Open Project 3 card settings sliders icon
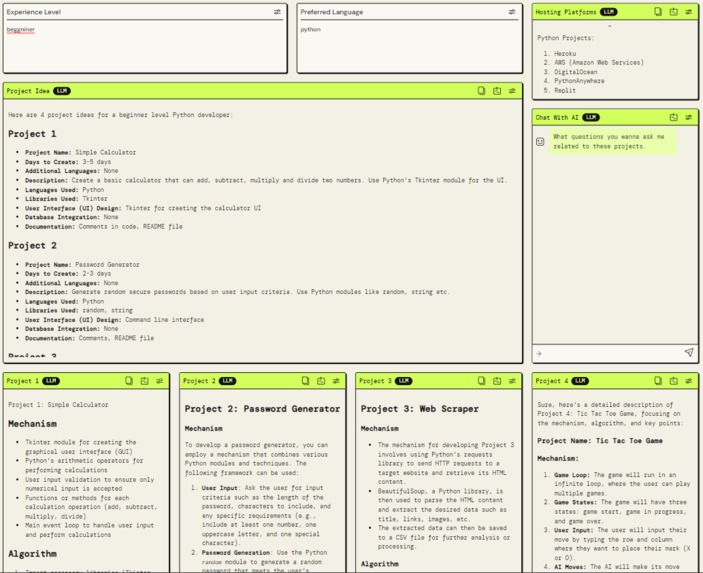Screen dimensions: 703x573 click(x=512, y=381)
